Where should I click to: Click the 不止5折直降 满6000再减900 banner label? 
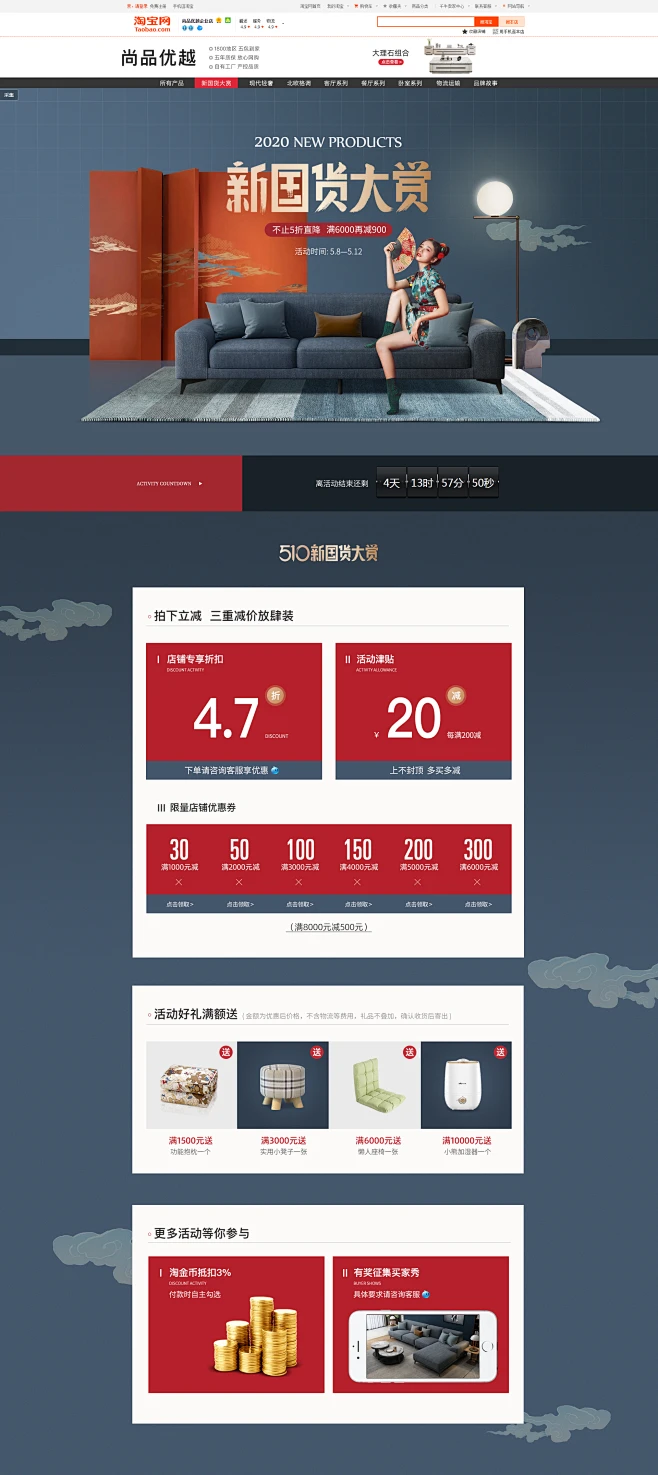coord(329,229)
